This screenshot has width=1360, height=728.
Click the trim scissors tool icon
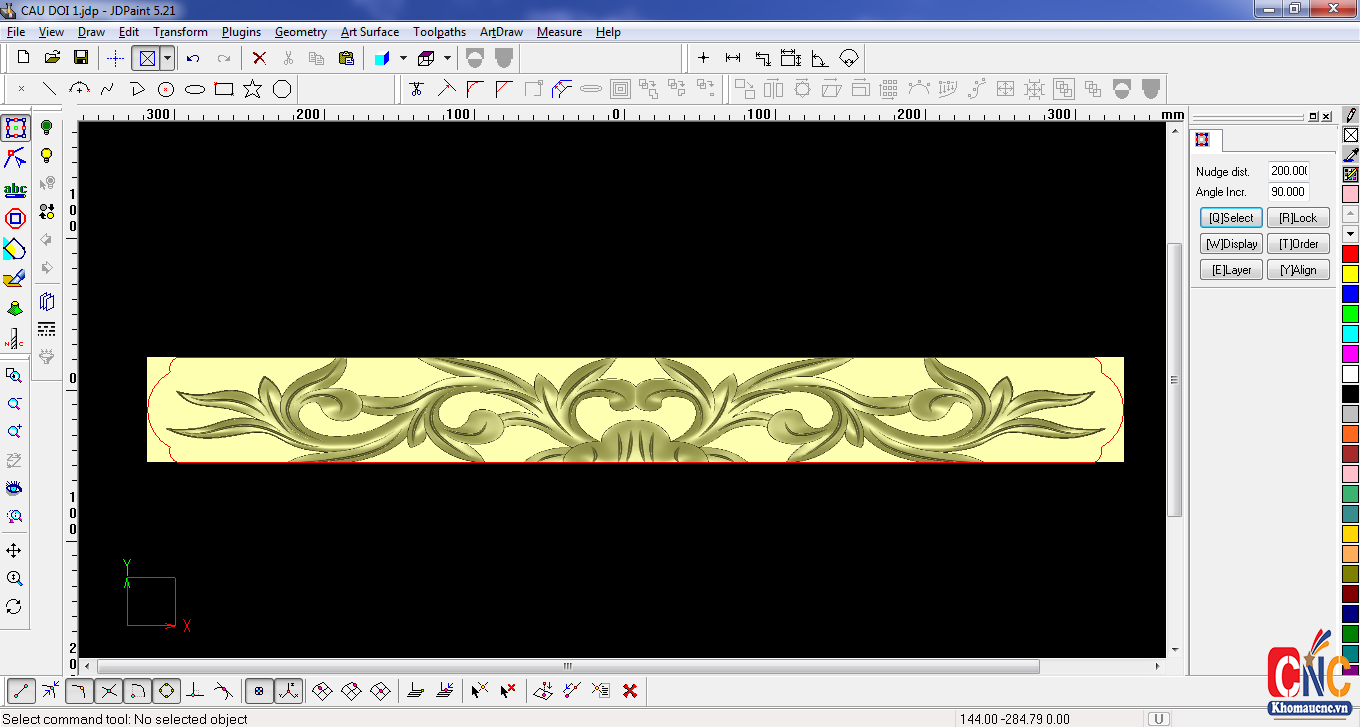click(417, 89)
